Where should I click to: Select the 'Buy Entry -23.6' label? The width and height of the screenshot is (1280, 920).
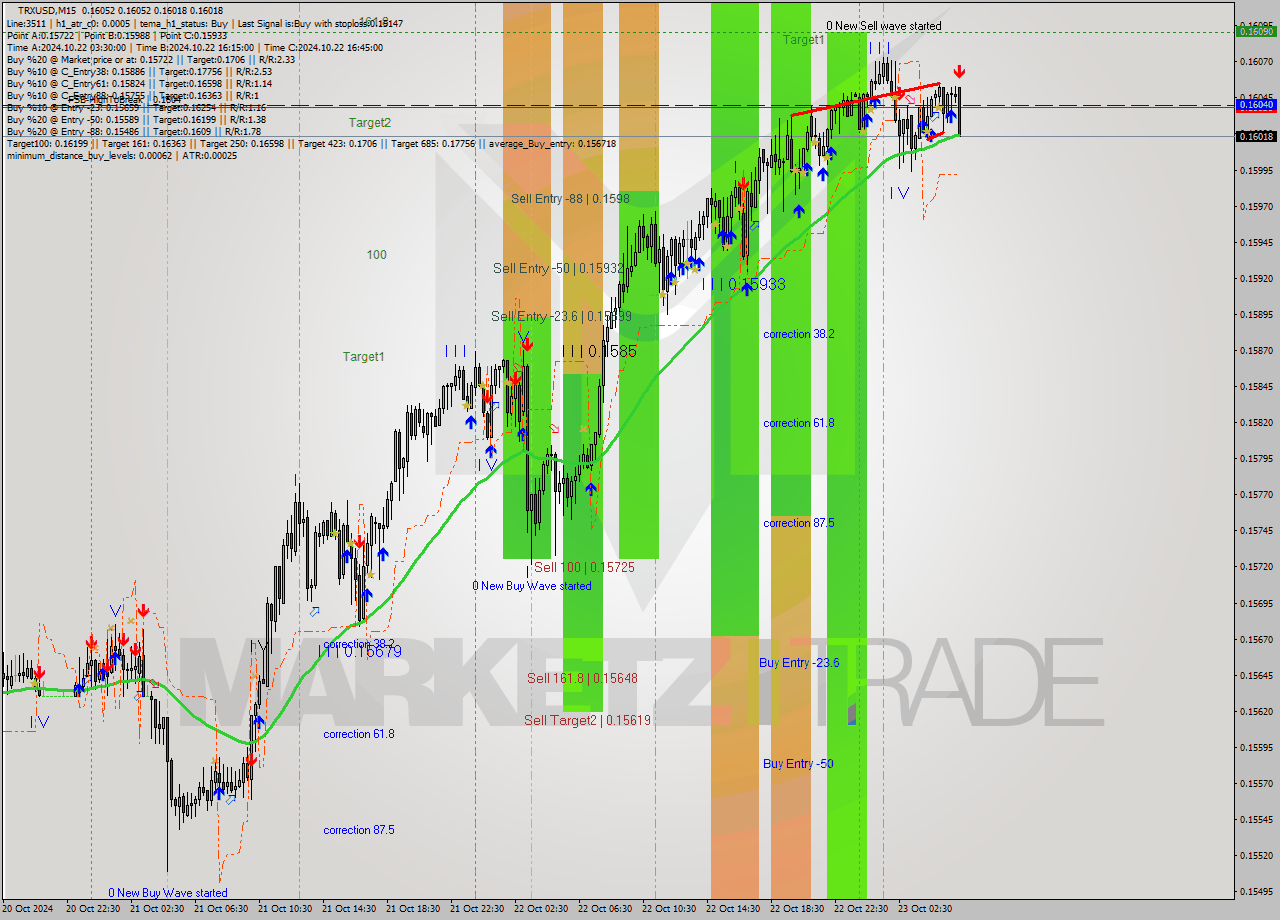click(799, 662)
